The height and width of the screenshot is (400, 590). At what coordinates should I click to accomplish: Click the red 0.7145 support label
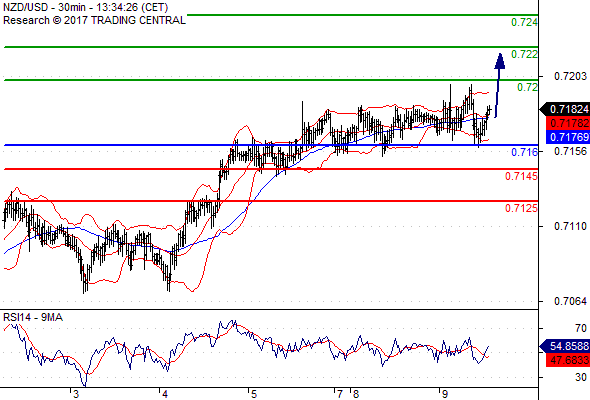click(521, 176)
